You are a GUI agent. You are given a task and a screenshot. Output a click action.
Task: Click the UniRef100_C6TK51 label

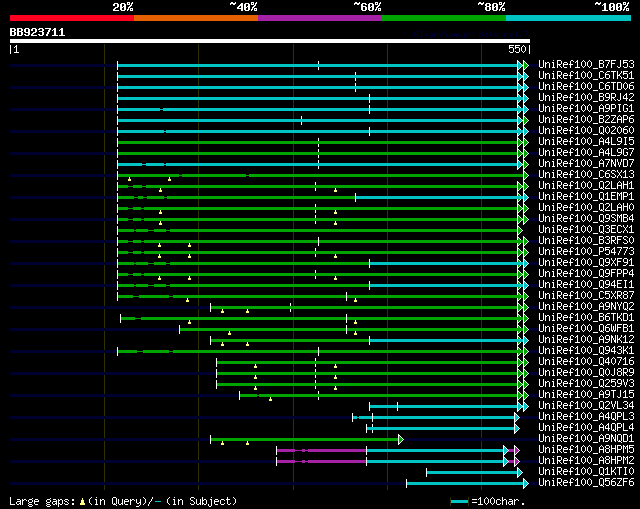click(x=586, y=76)
